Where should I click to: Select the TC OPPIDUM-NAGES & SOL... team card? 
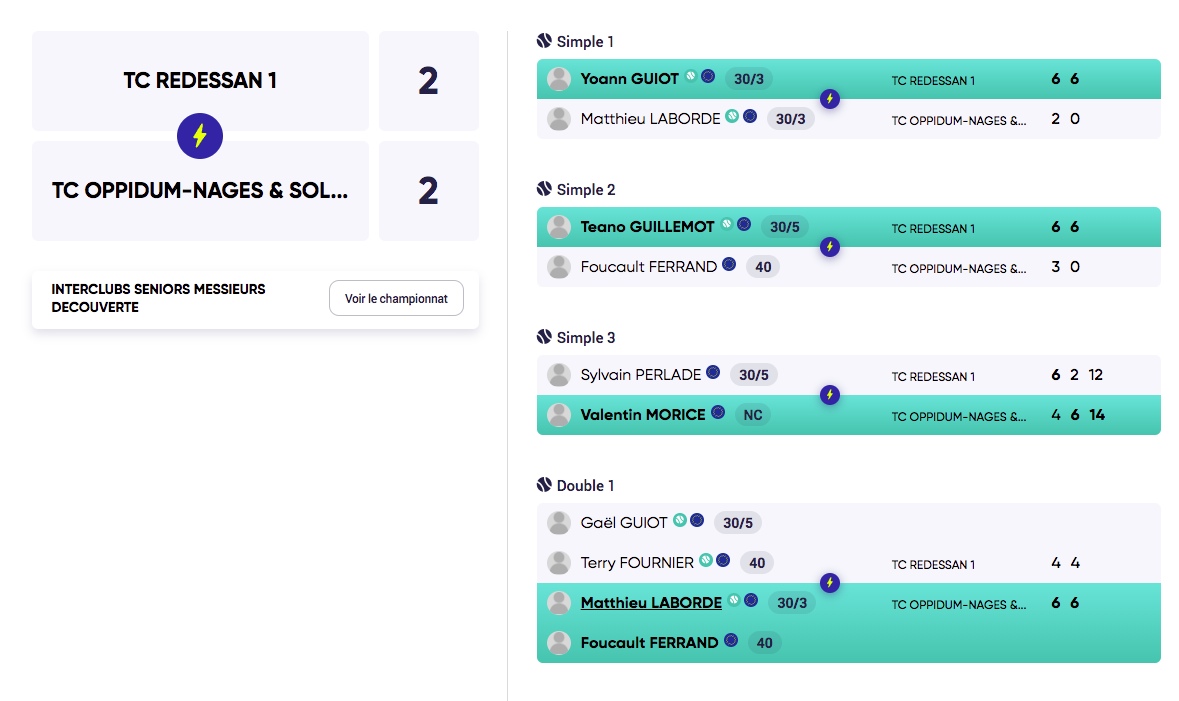click(x=200, y=191)
